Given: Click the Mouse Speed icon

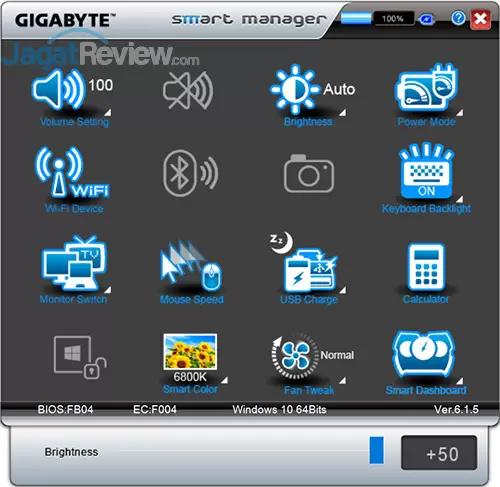Looking at the screenshot, I should pos(190,266).
